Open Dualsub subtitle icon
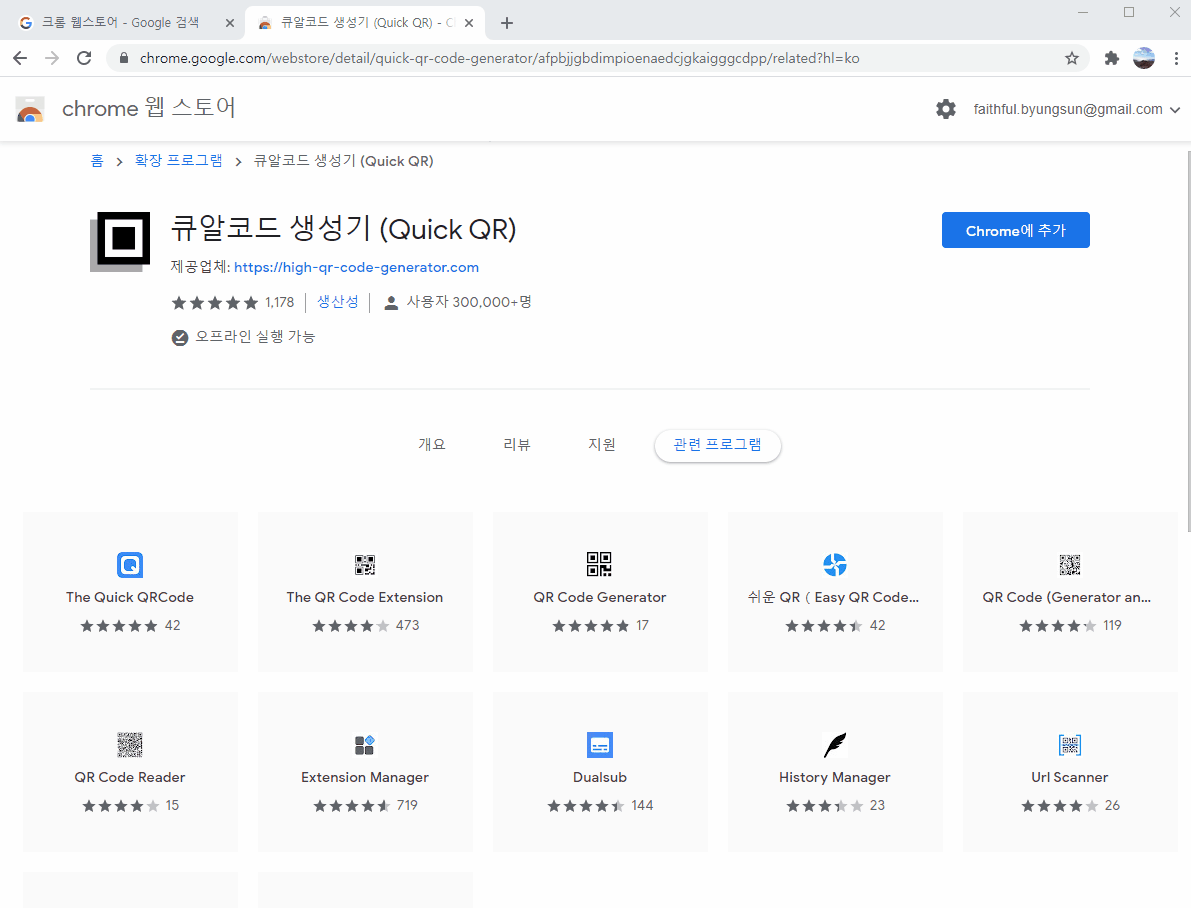The width and height of the screenshot is (1191, 908). tap(600, 745)
